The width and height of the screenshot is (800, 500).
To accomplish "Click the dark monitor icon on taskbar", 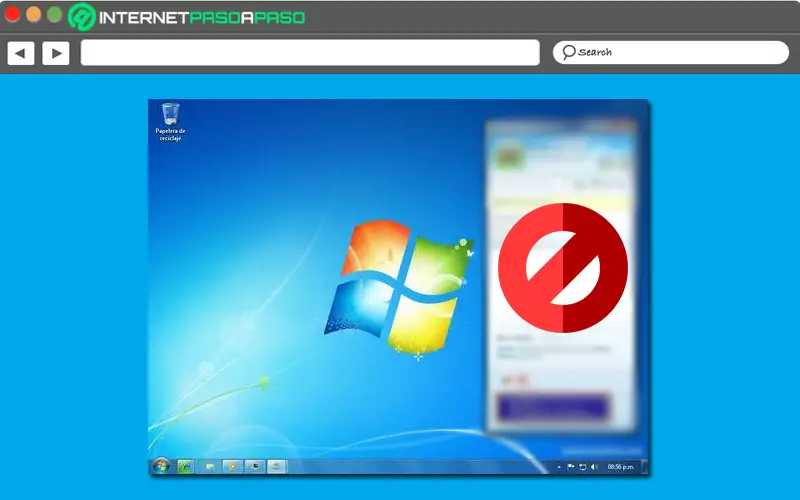I will point(255,466).
